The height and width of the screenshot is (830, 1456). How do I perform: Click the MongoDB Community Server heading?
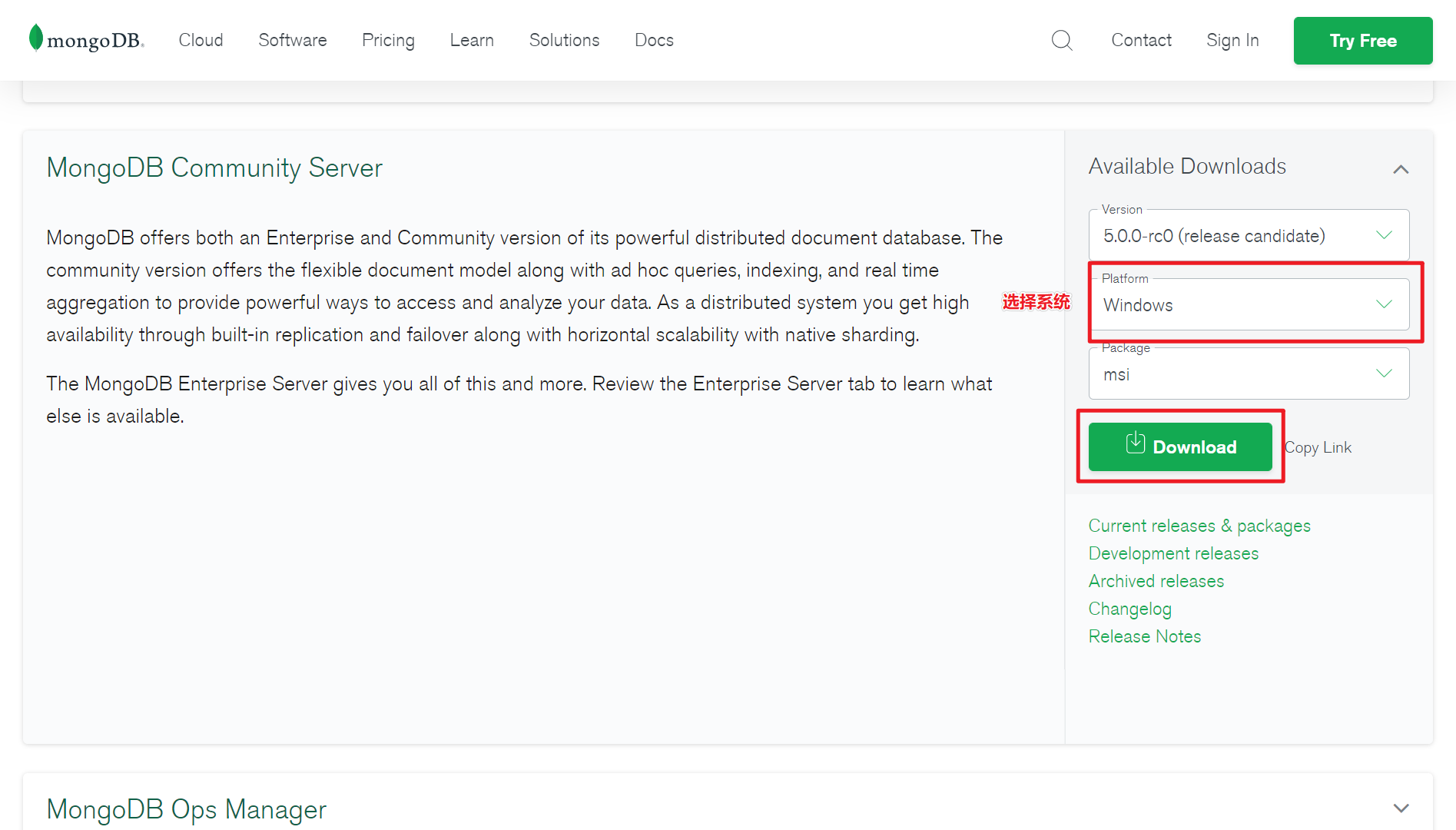214,168
